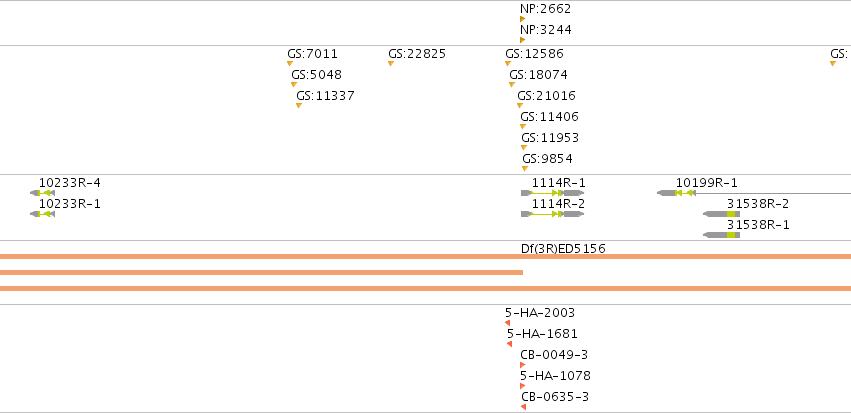Click the triangle marker under GS:22825

391,63
